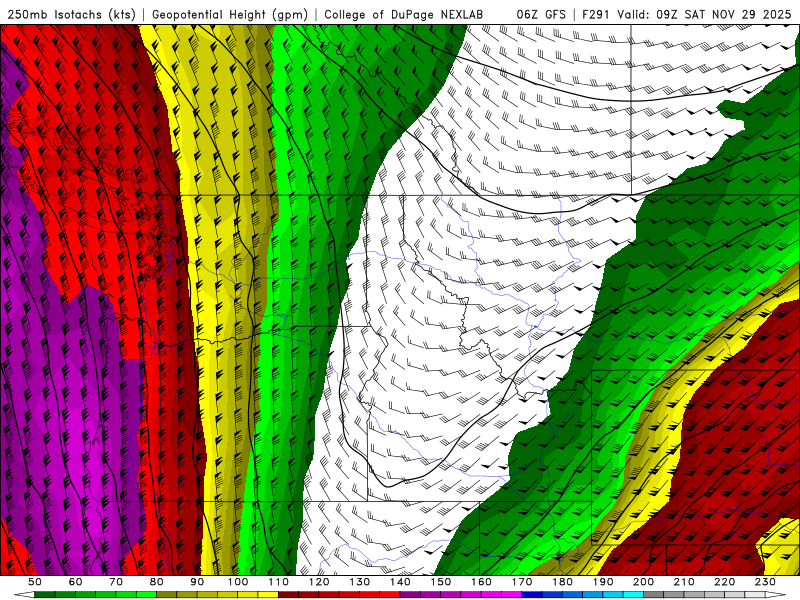Click the '180' value on the color scale
This screenshot has width=800, height=600.
[562, 582]
